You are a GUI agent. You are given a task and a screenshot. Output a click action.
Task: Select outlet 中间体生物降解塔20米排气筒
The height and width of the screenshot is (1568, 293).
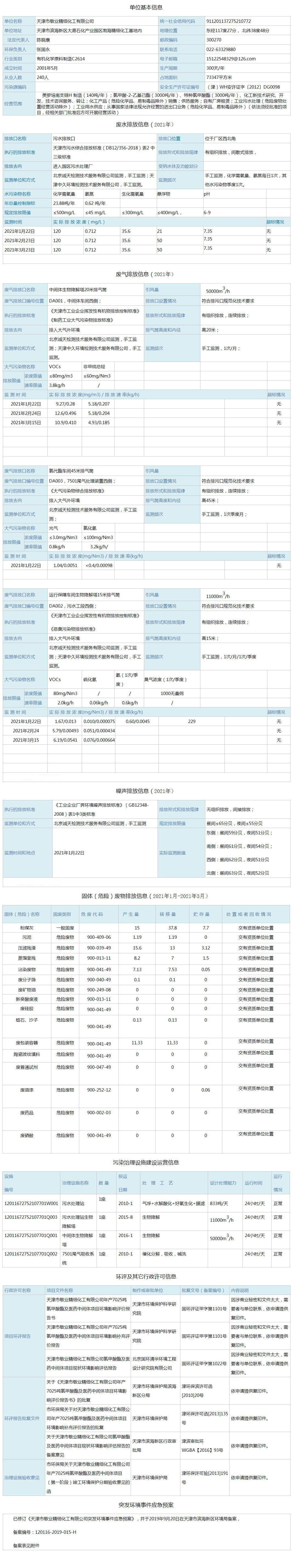point(78,290)
